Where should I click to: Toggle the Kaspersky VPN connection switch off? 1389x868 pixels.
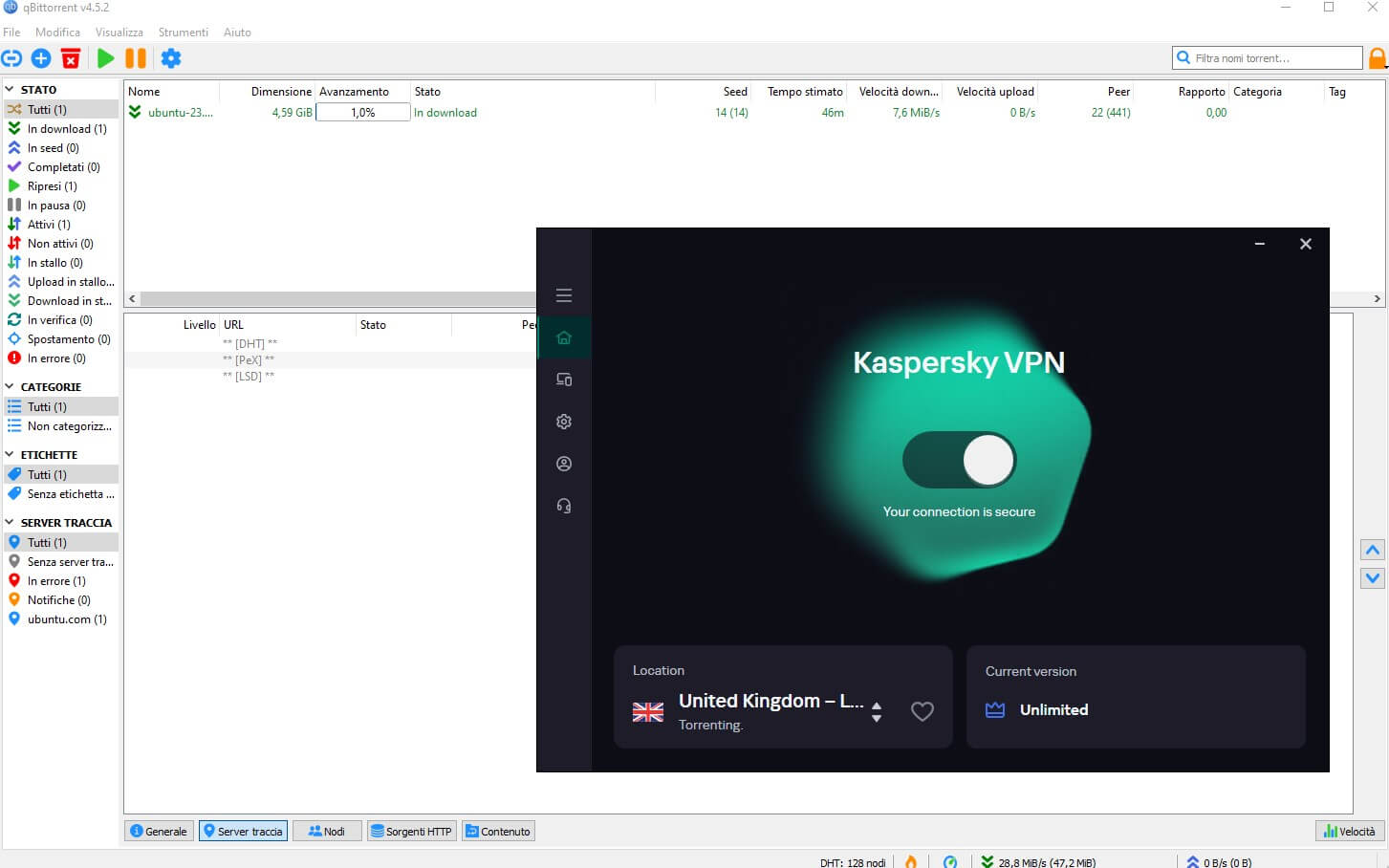(x=959, y=460)
